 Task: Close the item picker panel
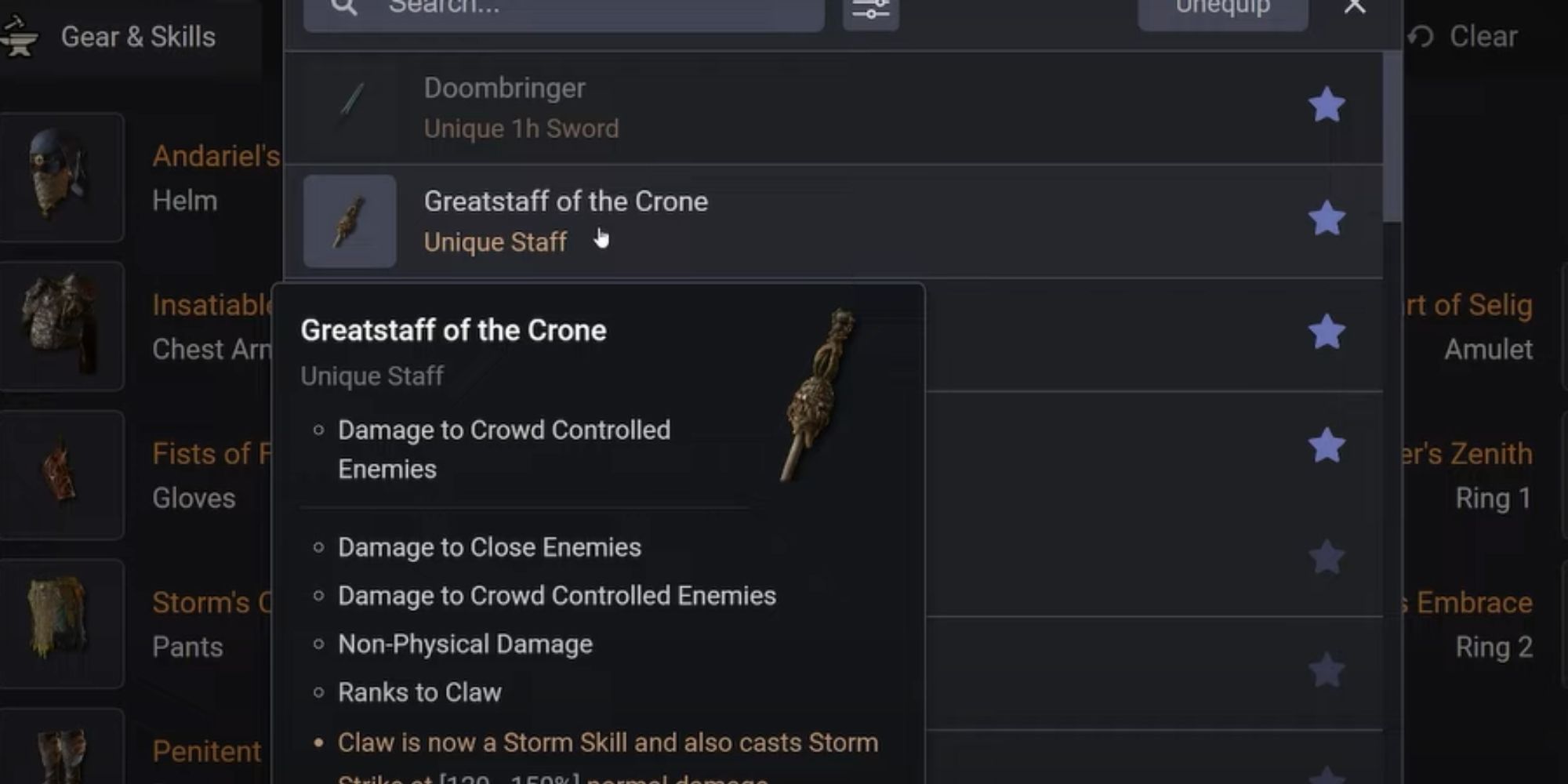pos(1354,8)
